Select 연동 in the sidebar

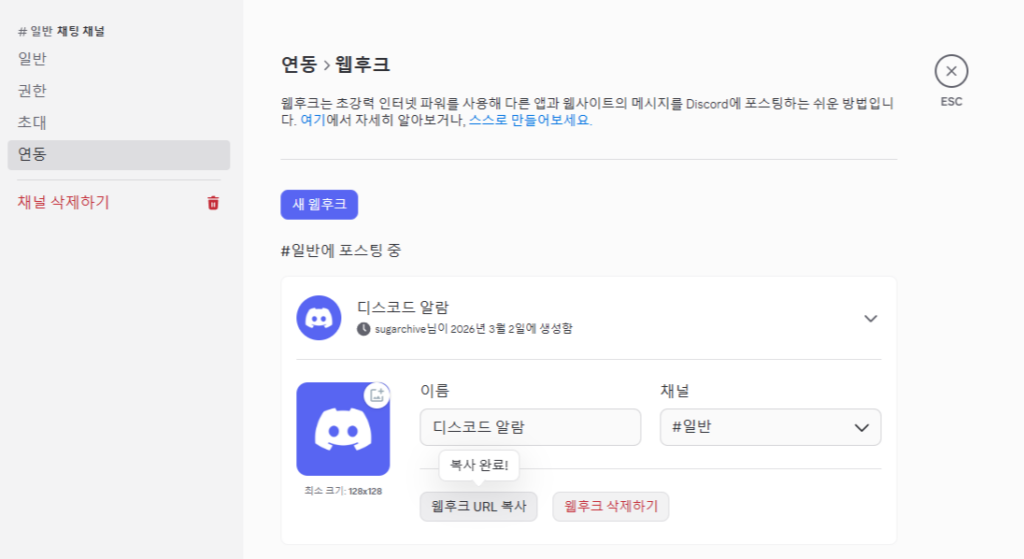click(32, 155)
